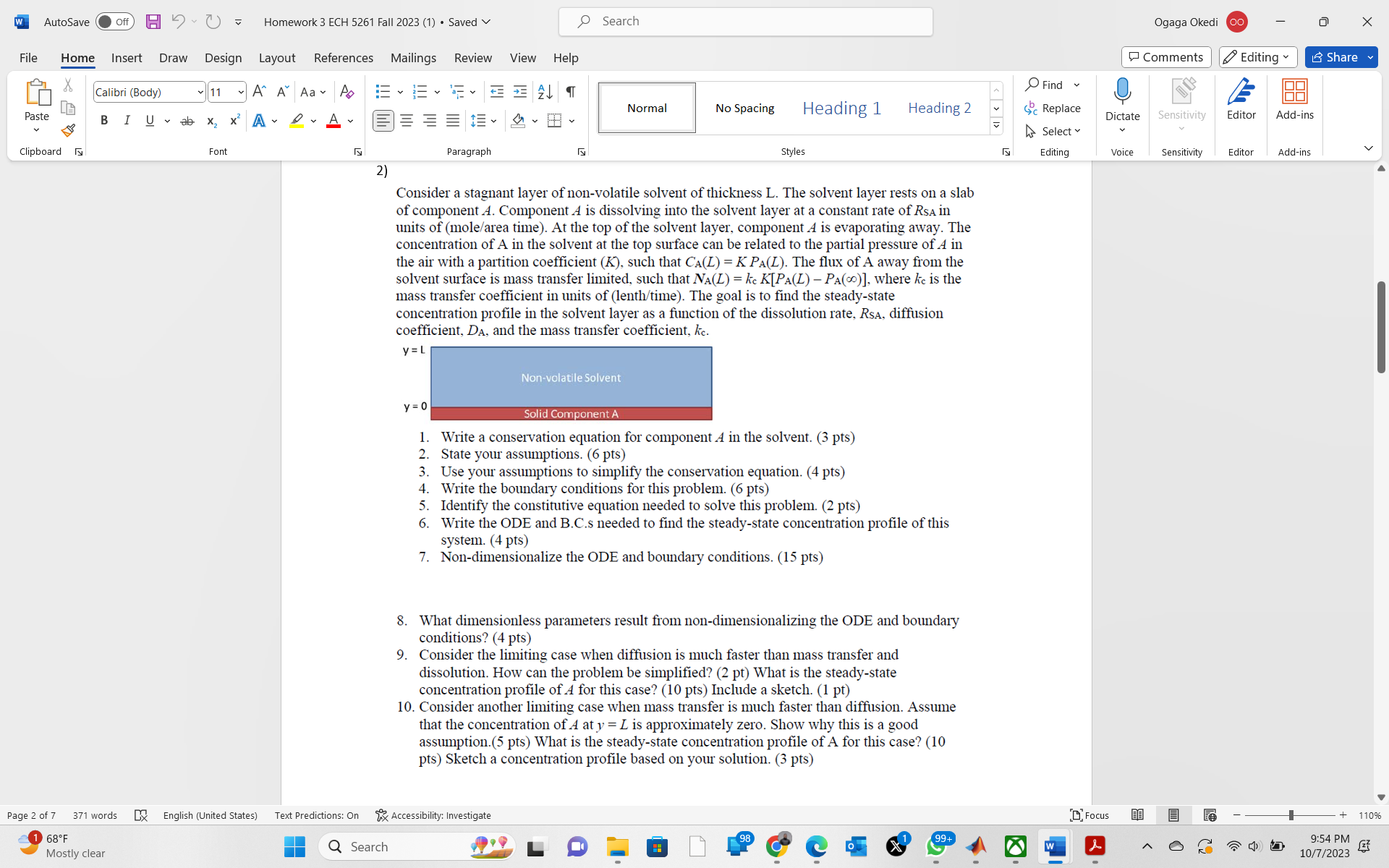Image resolution: width=1389 pixels, height=868 pixels.
Task: Show paragraph marks with the pilcrow icon
Action: click(x=571, y=92)
